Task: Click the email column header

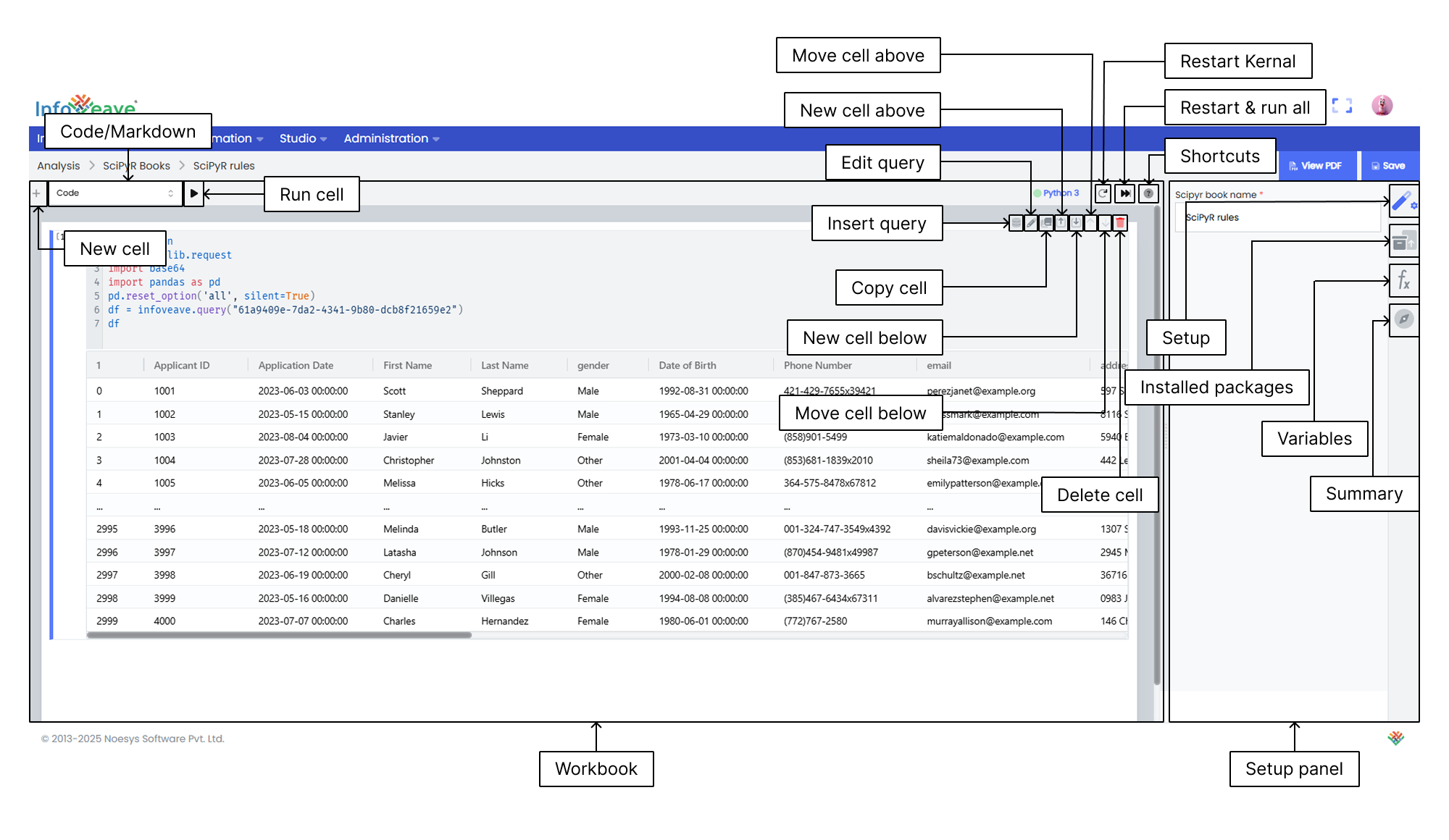Action: pos(939,366)
